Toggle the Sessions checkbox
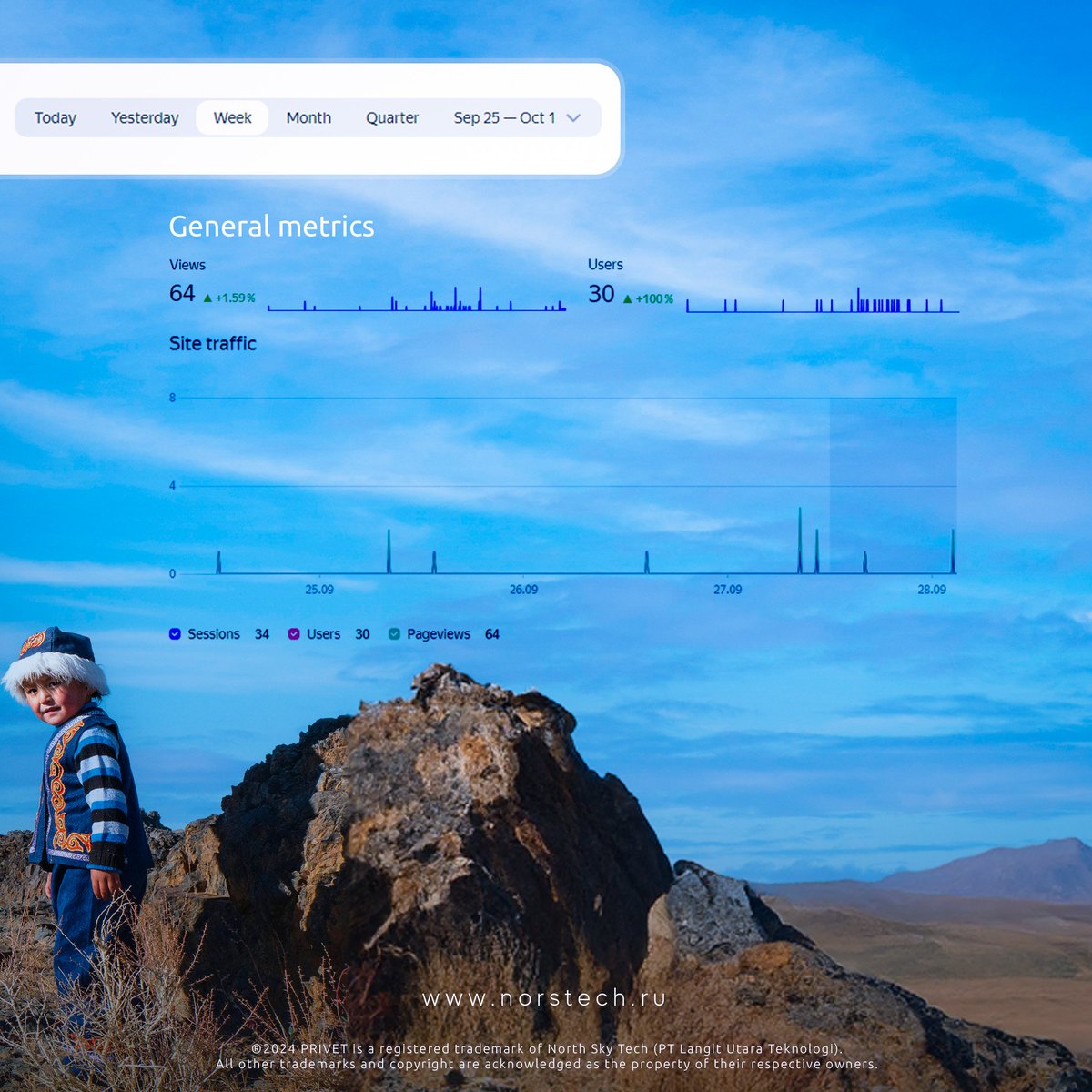The height and width of the screenshot is (1092, 1092). (x=175, y=634)
